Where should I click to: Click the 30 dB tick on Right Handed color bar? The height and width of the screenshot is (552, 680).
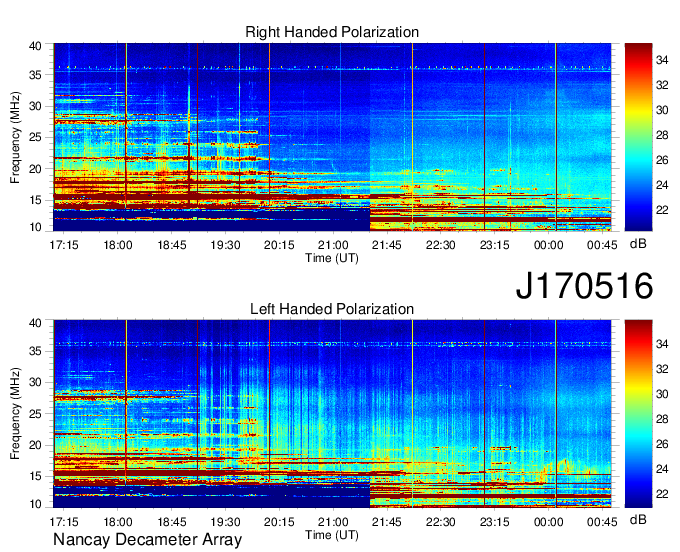(x=662, y=110)
